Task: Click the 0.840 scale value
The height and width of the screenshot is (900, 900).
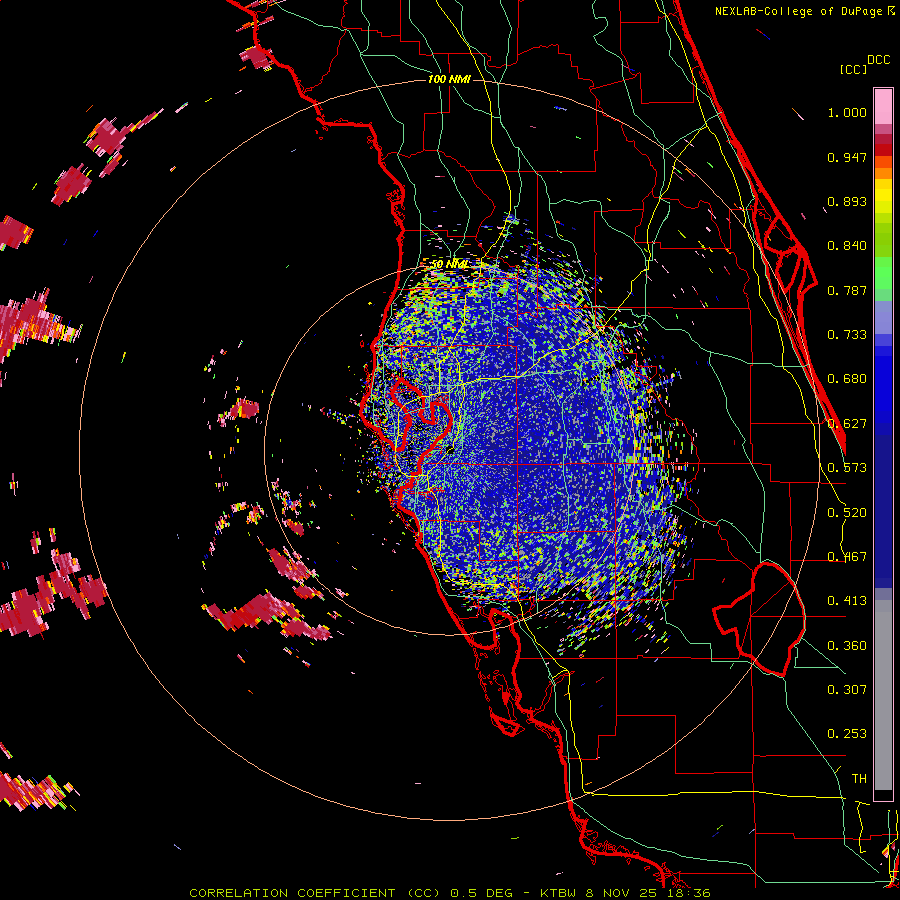Action: 847,246
